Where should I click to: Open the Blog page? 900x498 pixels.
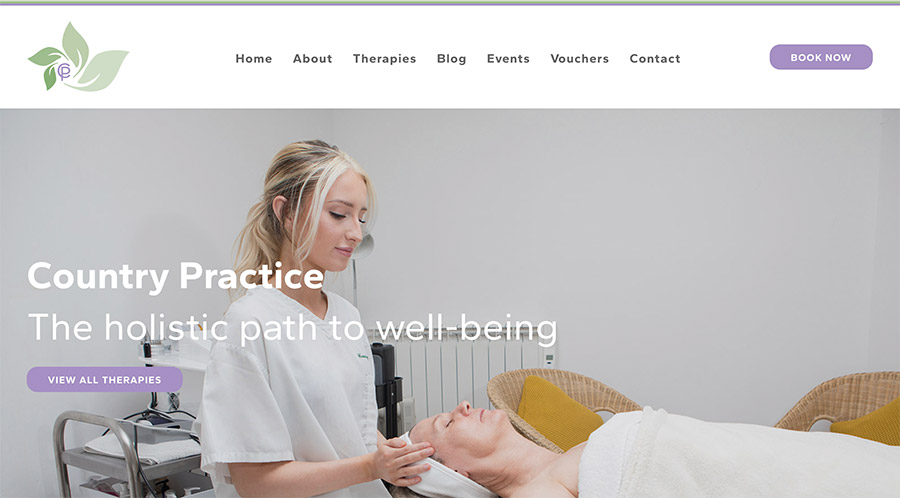[451, 59]
